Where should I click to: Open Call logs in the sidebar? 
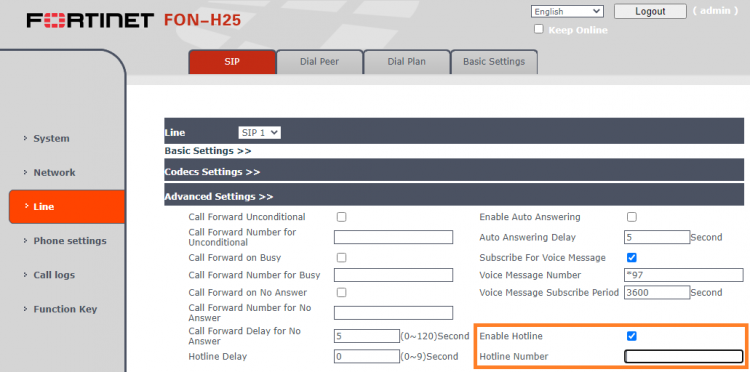(54, 275)
